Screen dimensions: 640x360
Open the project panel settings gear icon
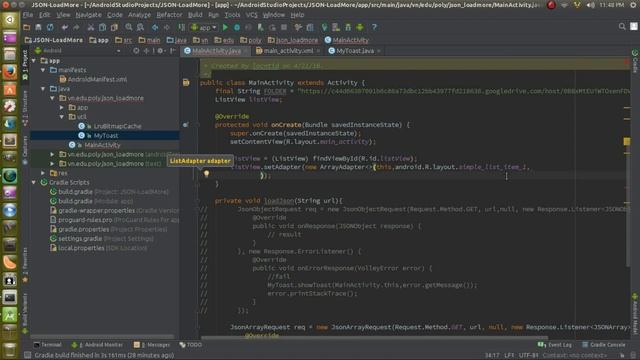[x=160, y=51]
